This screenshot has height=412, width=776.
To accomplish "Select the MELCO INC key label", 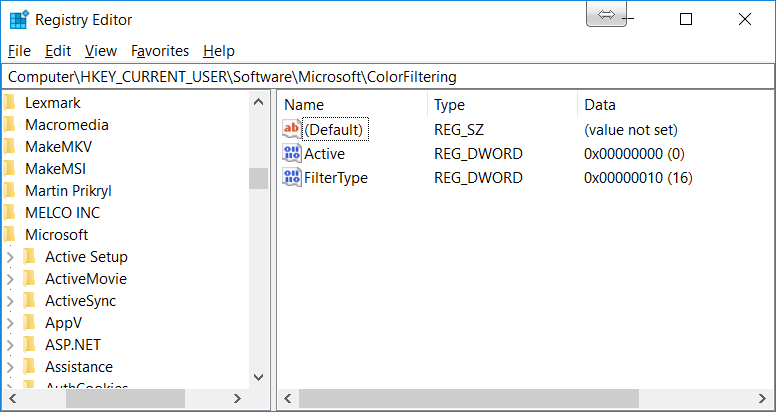I will point(62,213).
